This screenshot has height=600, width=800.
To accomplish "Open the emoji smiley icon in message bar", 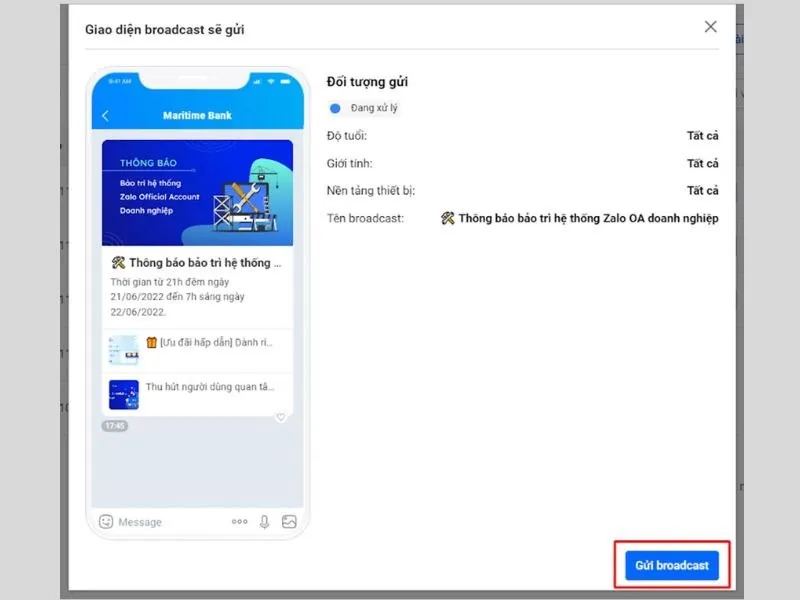I will pos(106,521).
